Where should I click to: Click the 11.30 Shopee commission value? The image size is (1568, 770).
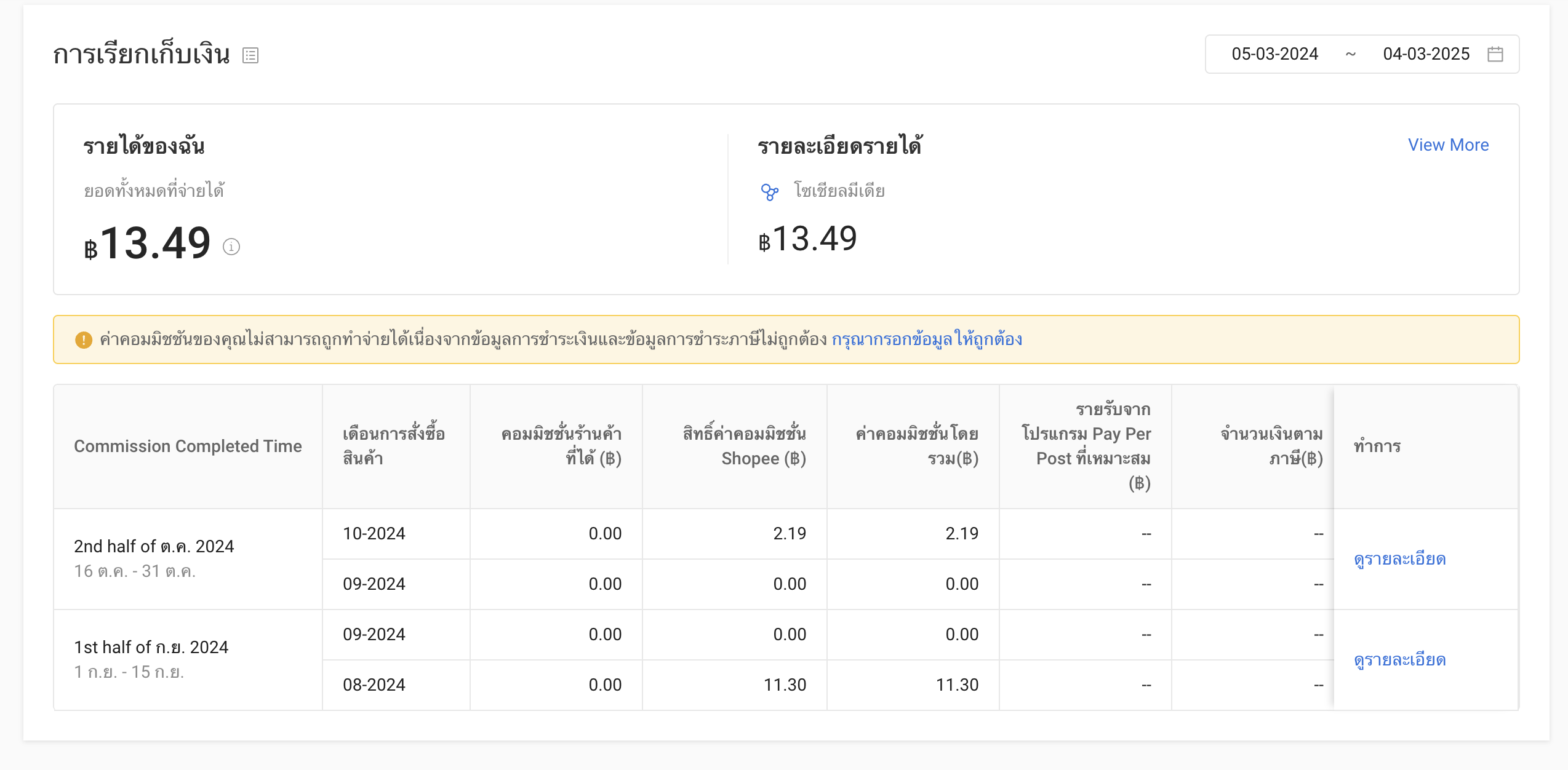[785, 685]
